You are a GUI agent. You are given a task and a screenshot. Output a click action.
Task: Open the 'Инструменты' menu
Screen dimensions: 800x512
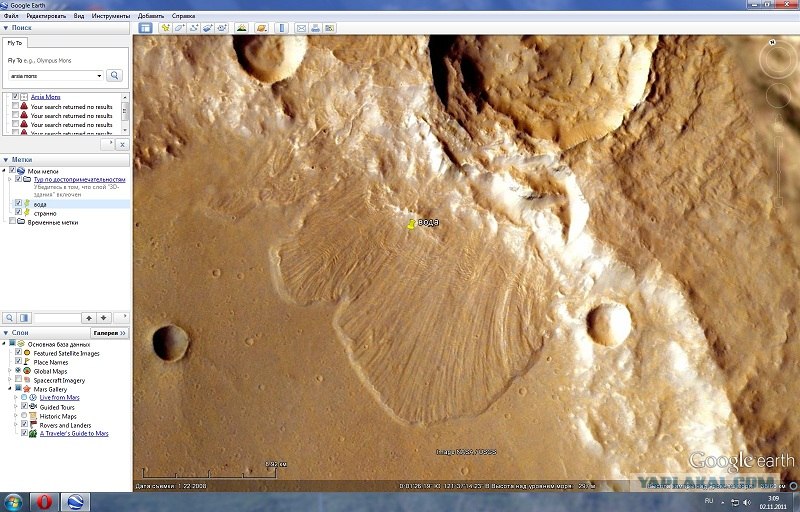point(111,16)
